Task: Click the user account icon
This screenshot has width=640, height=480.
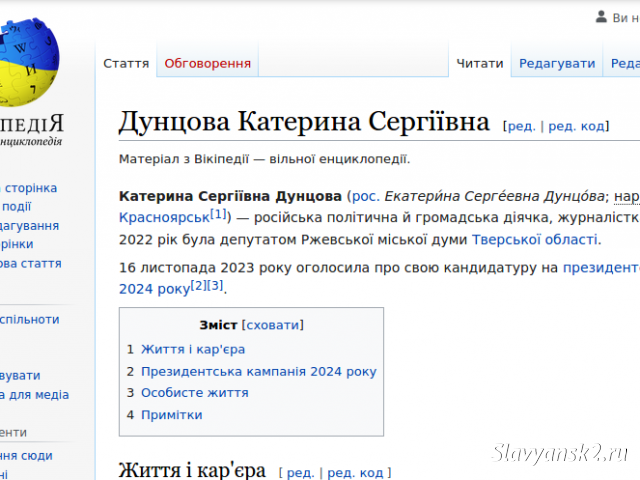Action: tap(601, 17)
